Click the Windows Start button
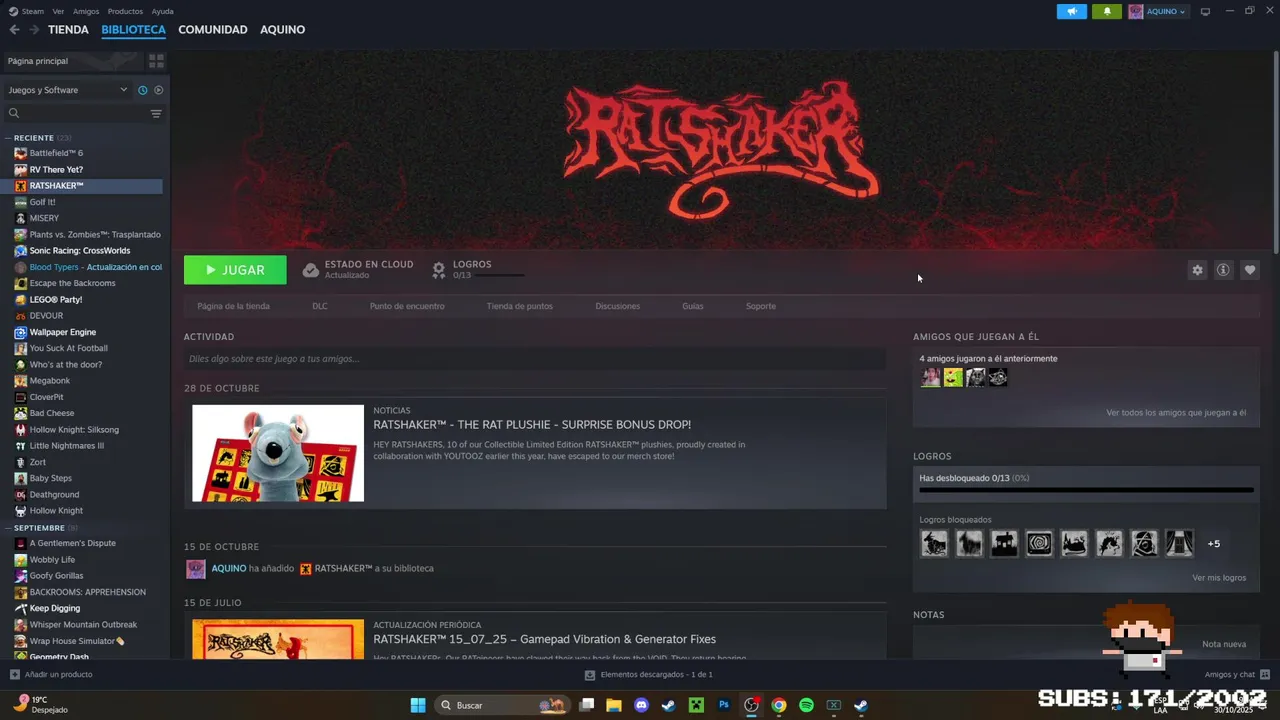The width and height of the screenshot is (1280, 720). click(418, 705)
